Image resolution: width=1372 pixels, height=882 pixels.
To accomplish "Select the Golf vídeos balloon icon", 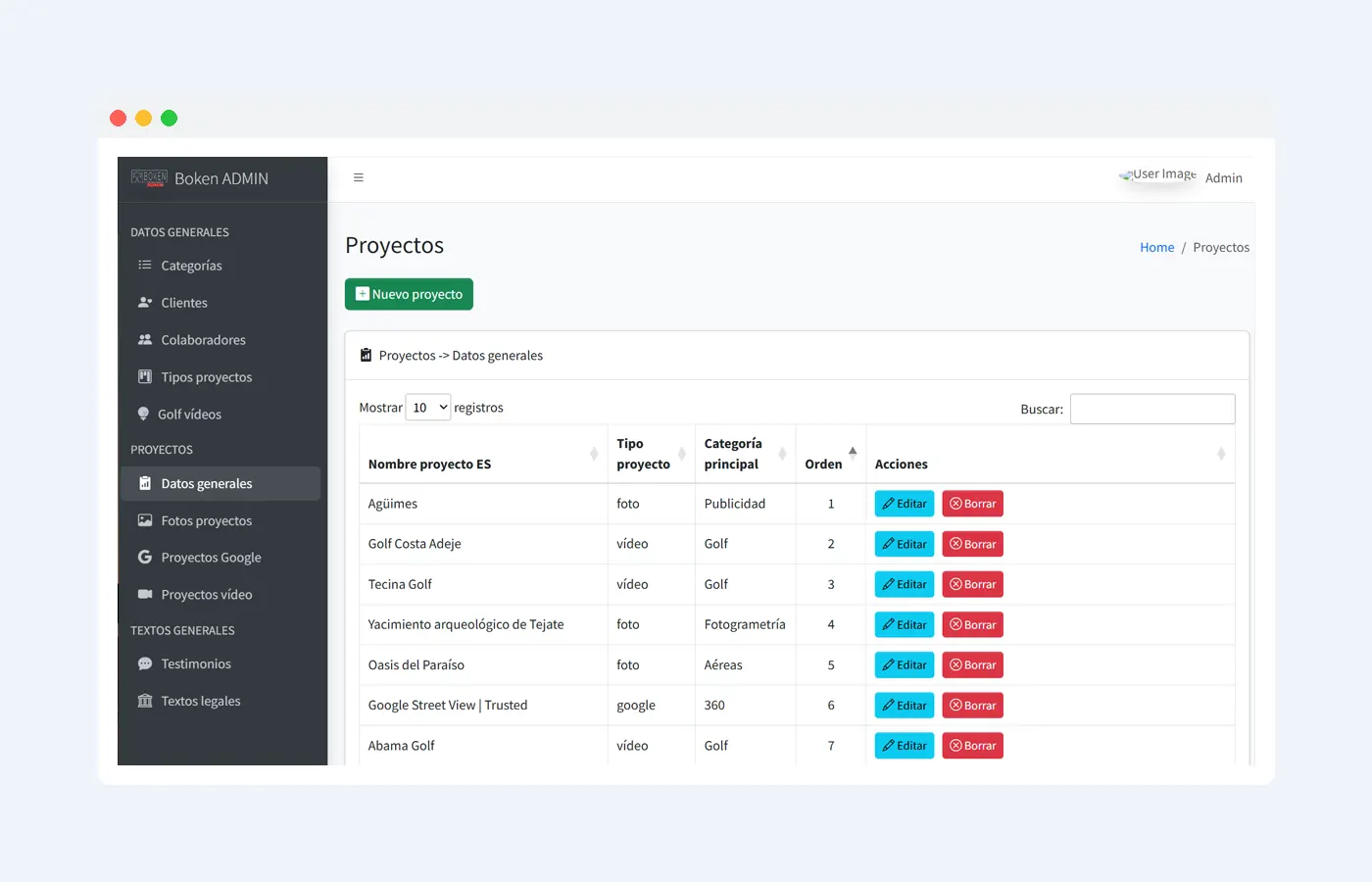I will tap(143, 415).
